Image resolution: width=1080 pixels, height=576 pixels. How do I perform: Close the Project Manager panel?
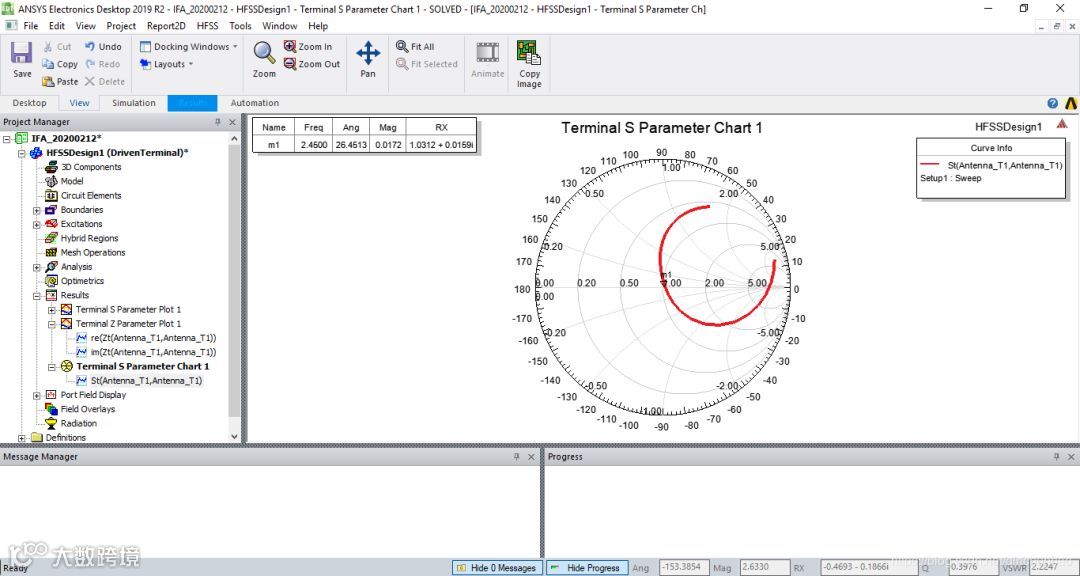pos(232,122)
